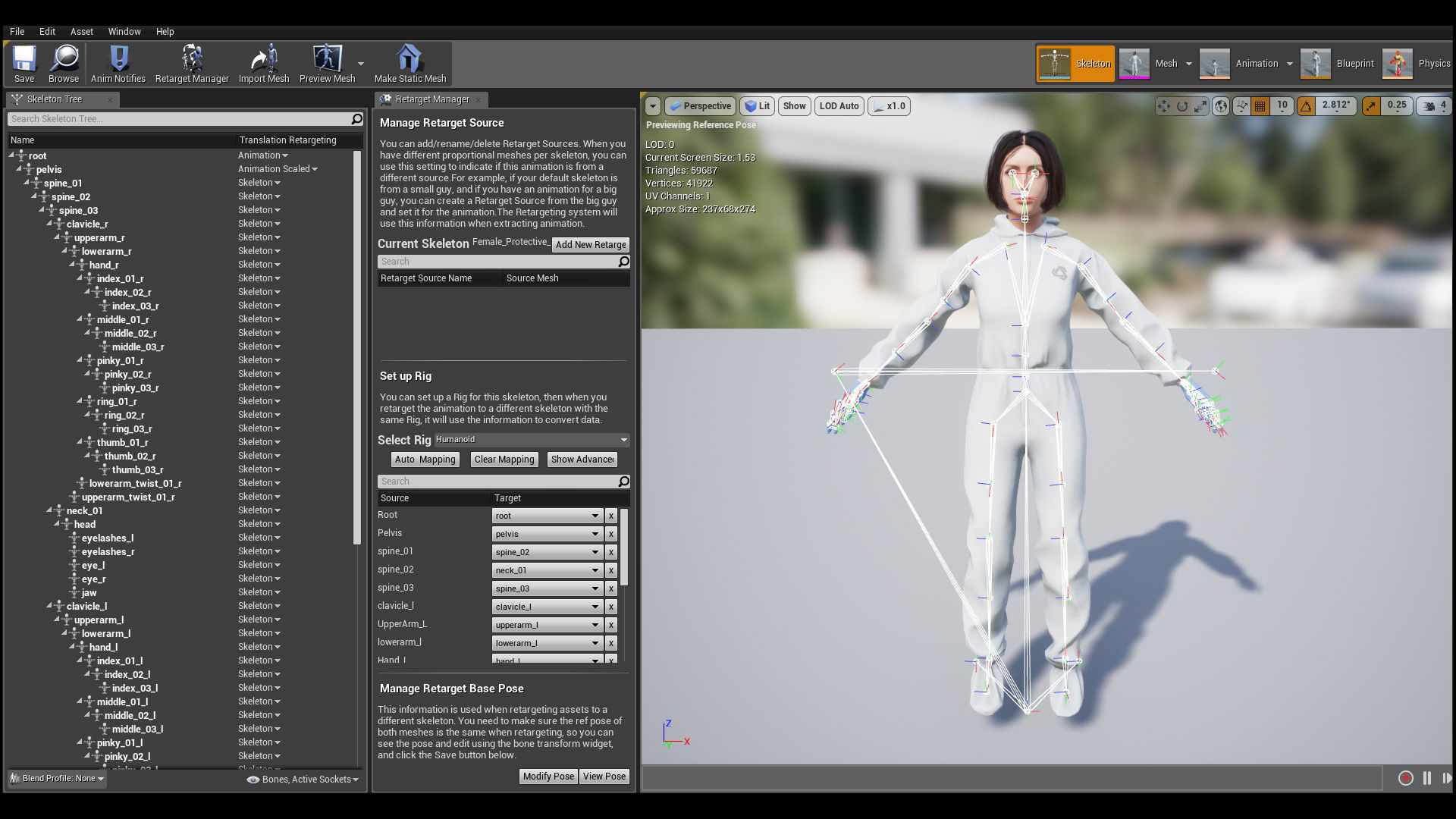Switch to the Skeleton Tree tab
This screenshot has height=819, width=1456.
[x=55, y=99]
